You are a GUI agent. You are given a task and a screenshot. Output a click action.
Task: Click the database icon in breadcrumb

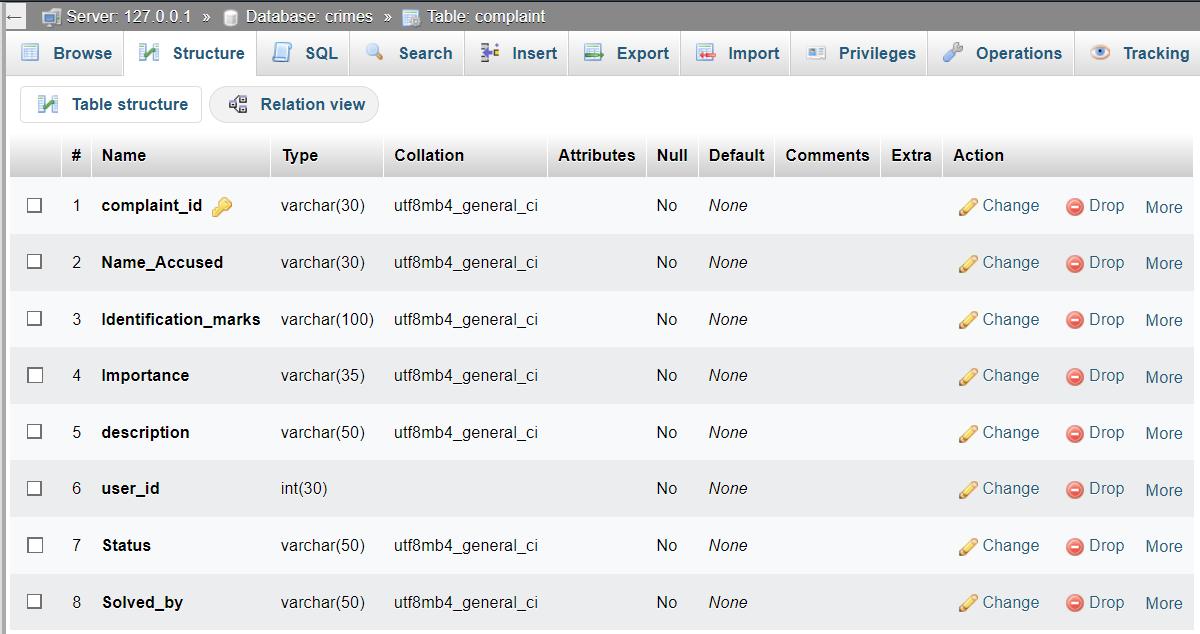pos(231,17)
